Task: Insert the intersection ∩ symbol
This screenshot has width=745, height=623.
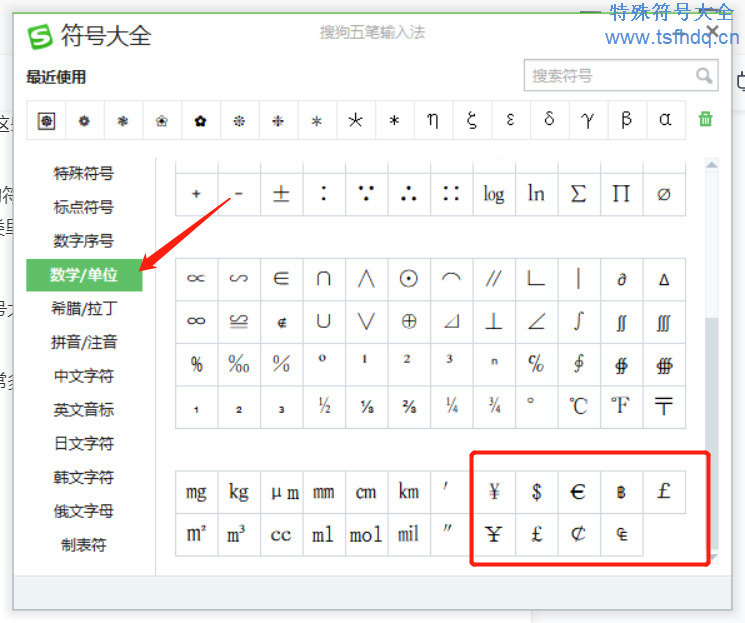Action: point(324,278)
